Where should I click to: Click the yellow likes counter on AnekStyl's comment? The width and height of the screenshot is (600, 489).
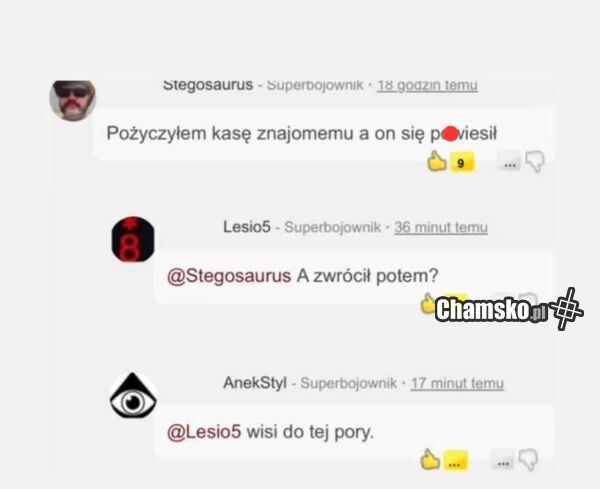(x=455, y=460)
